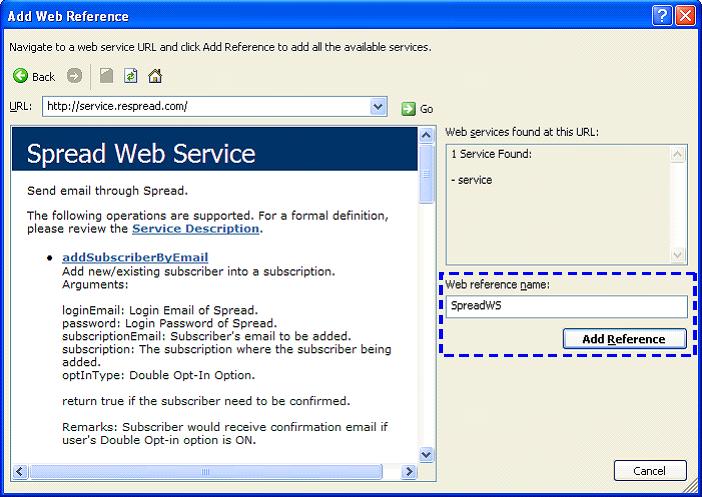The height and width of the screenshot is (497, 702).
Task: Click browser pane scroll down arrow
Action: click(x=426, y=455)
